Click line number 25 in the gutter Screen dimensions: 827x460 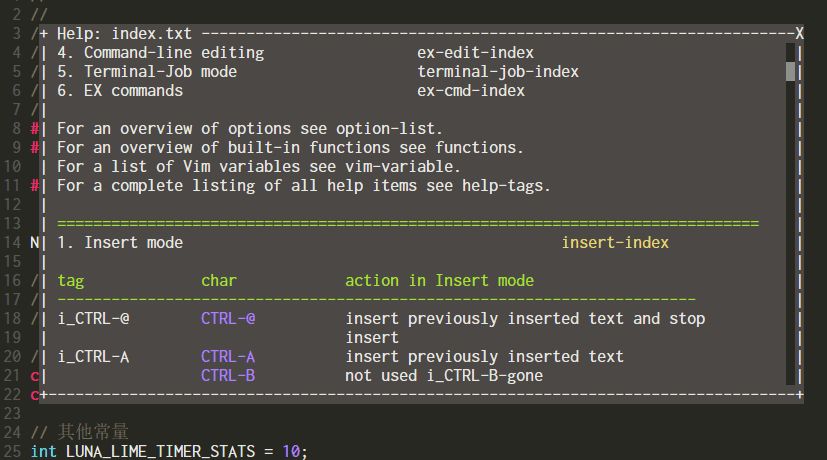pos(13,451)
